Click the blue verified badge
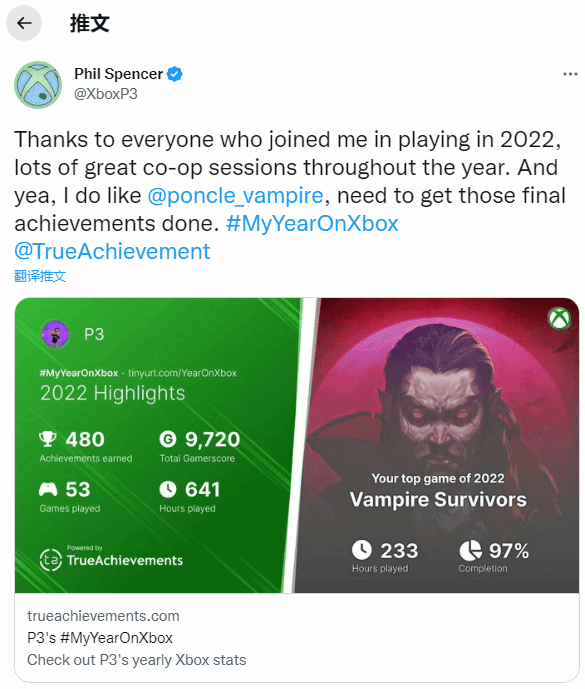Screen dimensions: 585x689 [x=175, y=74]
